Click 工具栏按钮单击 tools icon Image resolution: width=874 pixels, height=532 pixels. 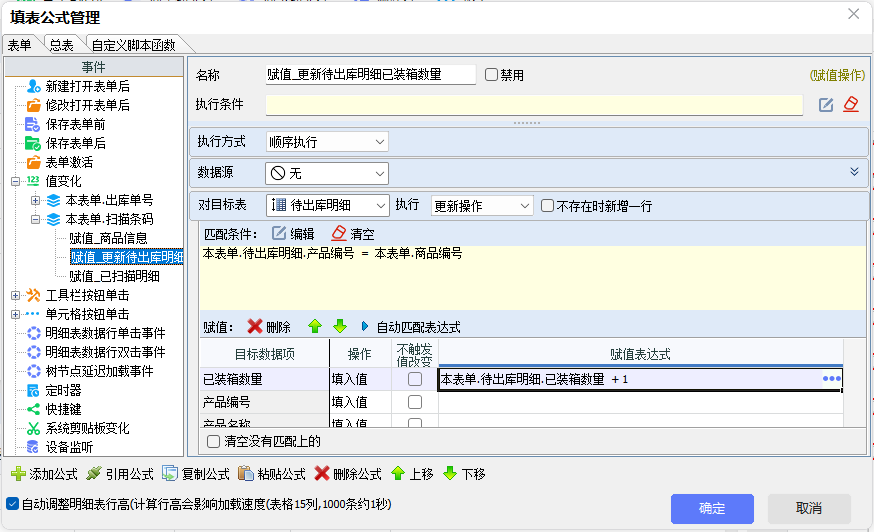click(x=33, y=295)
